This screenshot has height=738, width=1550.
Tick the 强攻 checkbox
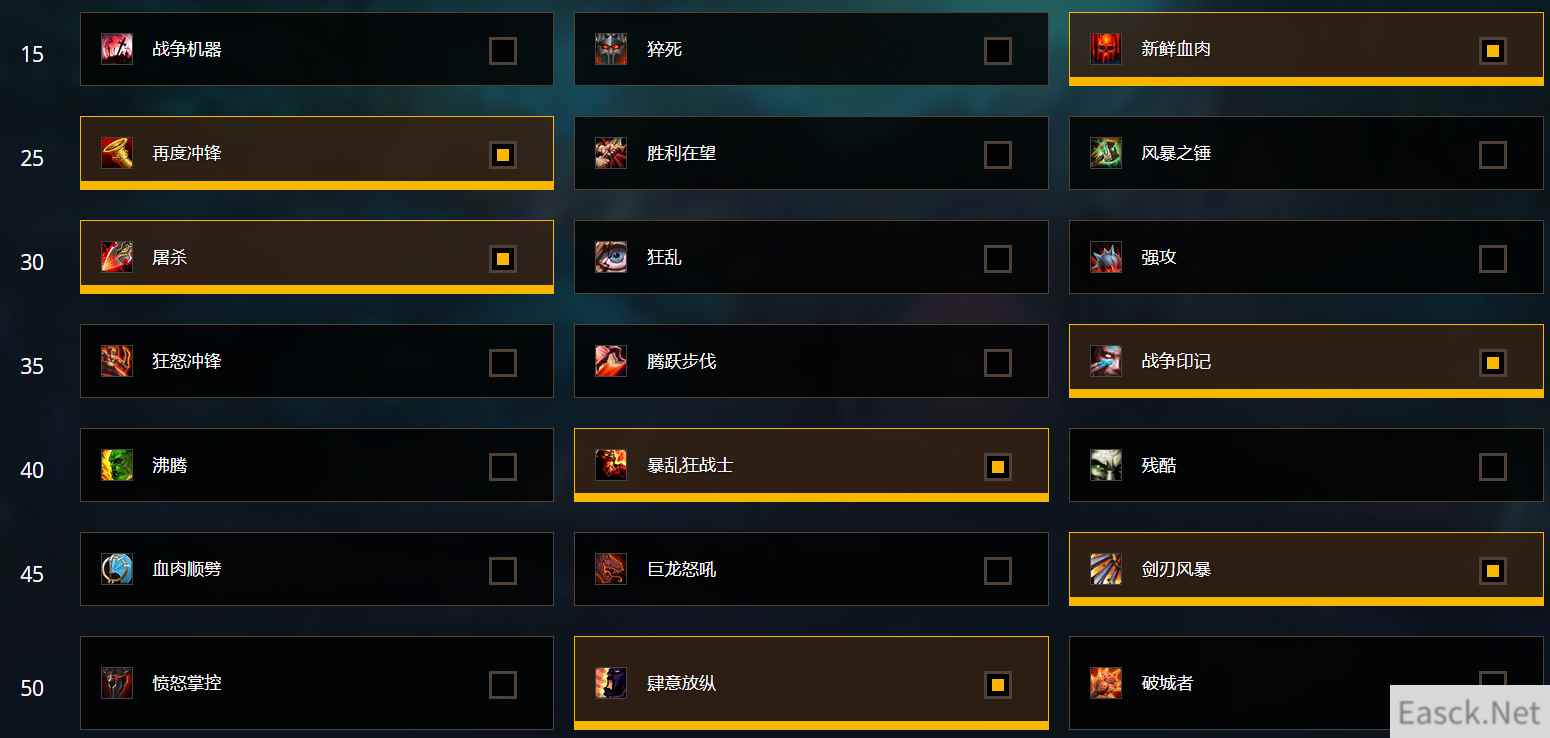click(1492, 259)
